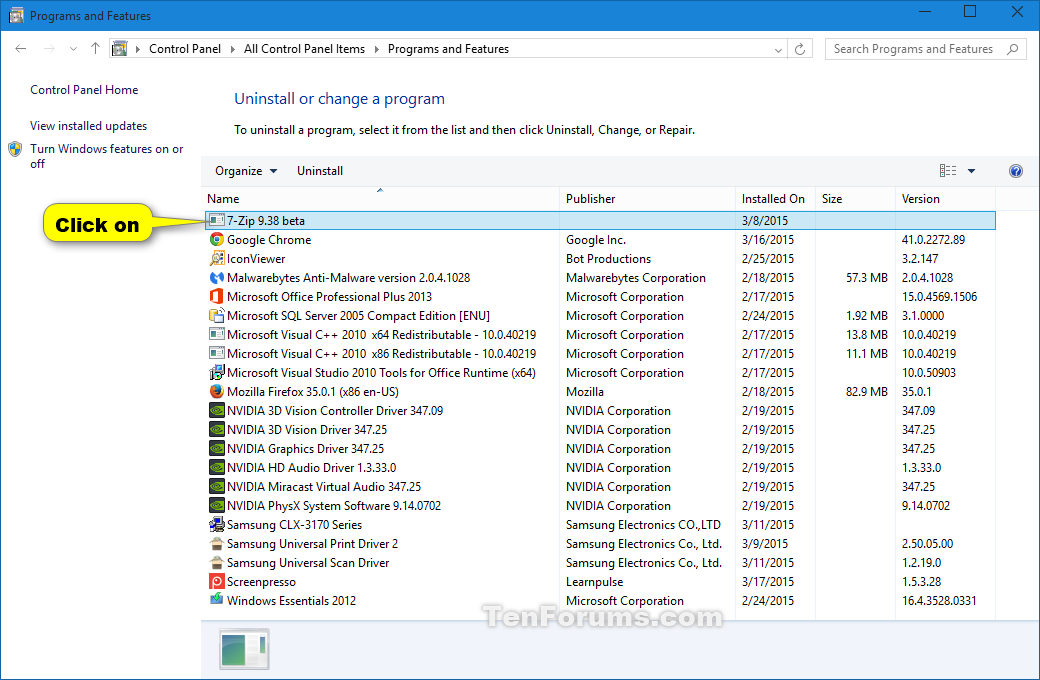Refresh the Programs and Features list
Viewport: 1040px width, 680px height.
pyautogui.click(x=800, y=49)
